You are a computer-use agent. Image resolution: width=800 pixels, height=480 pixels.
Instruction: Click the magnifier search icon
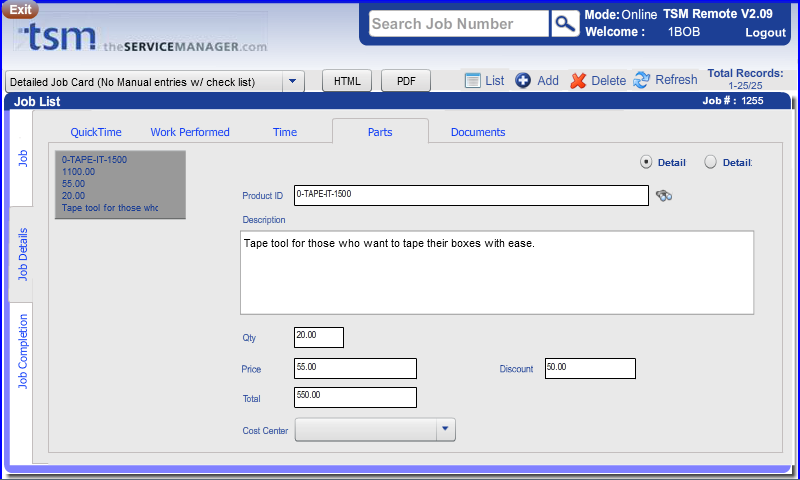point(565,23)
